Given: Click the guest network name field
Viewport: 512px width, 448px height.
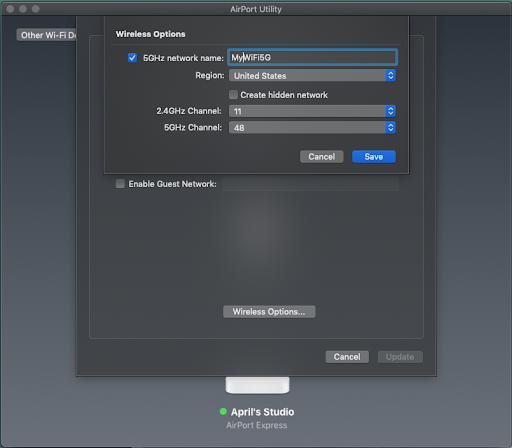Looking at the screenshot, I should (x=311, y=184).
